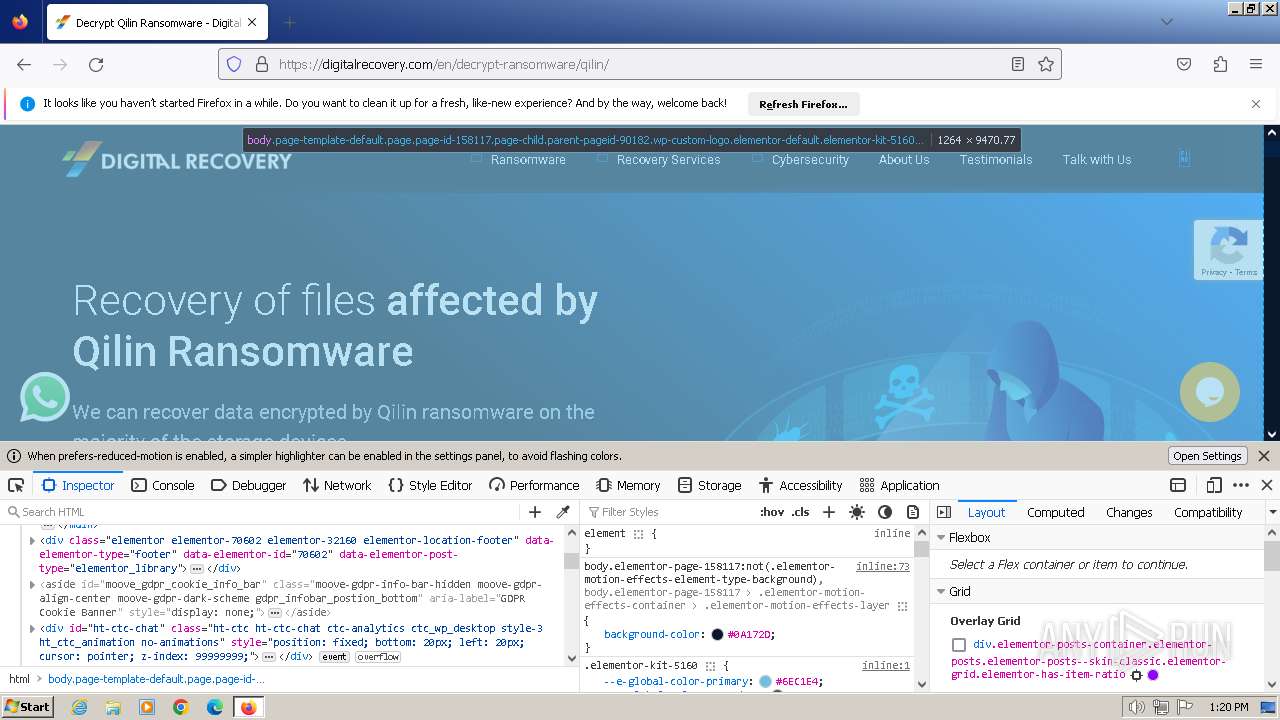Open a new browser tab
1280x720 pixels.
click(289, 22)
